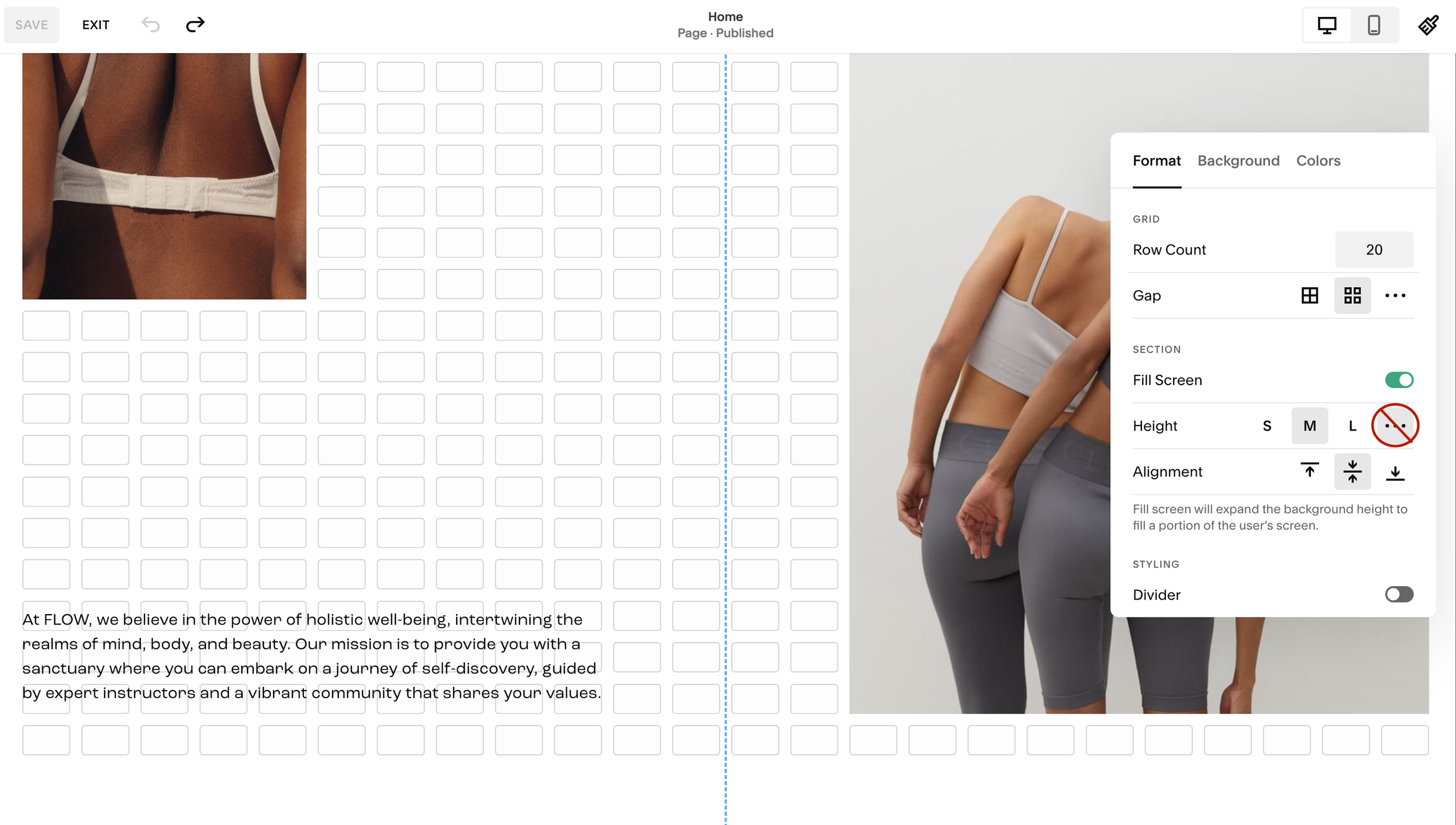Align section content to top
The width and height of the screenshot is (1456, 825).
pos(1309,471)
